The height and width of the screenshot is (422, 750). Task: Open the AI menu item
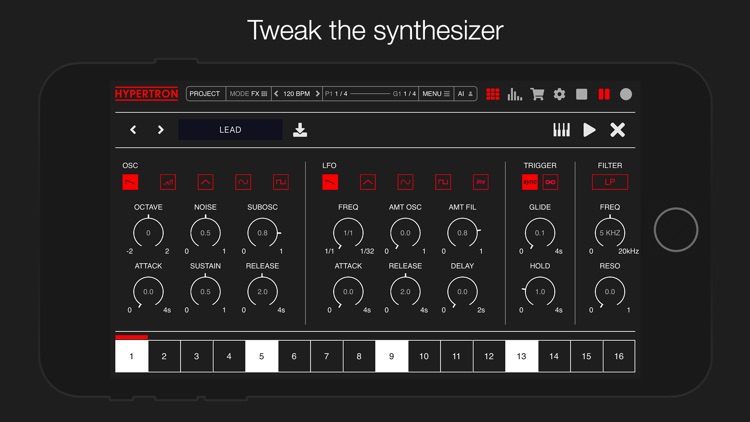coord(465,94)
